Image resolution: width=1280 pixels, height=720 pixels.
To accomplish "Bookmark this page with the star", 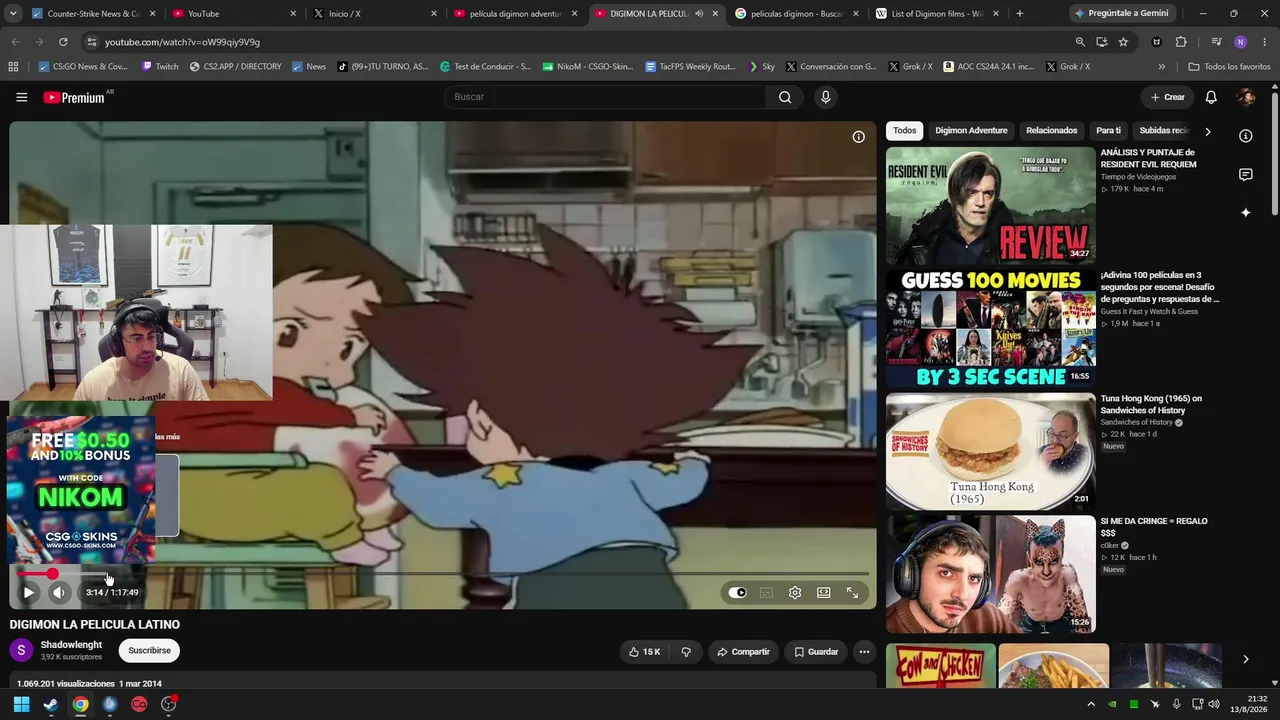I will tap(1123, 42).
